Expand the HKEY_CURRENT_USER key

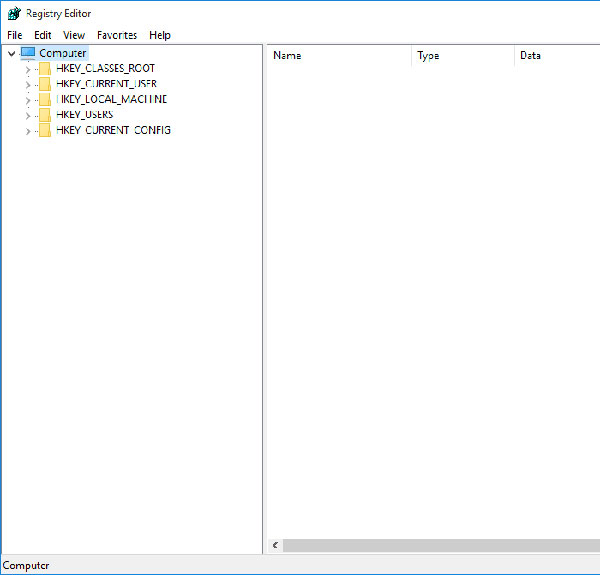(x=28, y=85)
